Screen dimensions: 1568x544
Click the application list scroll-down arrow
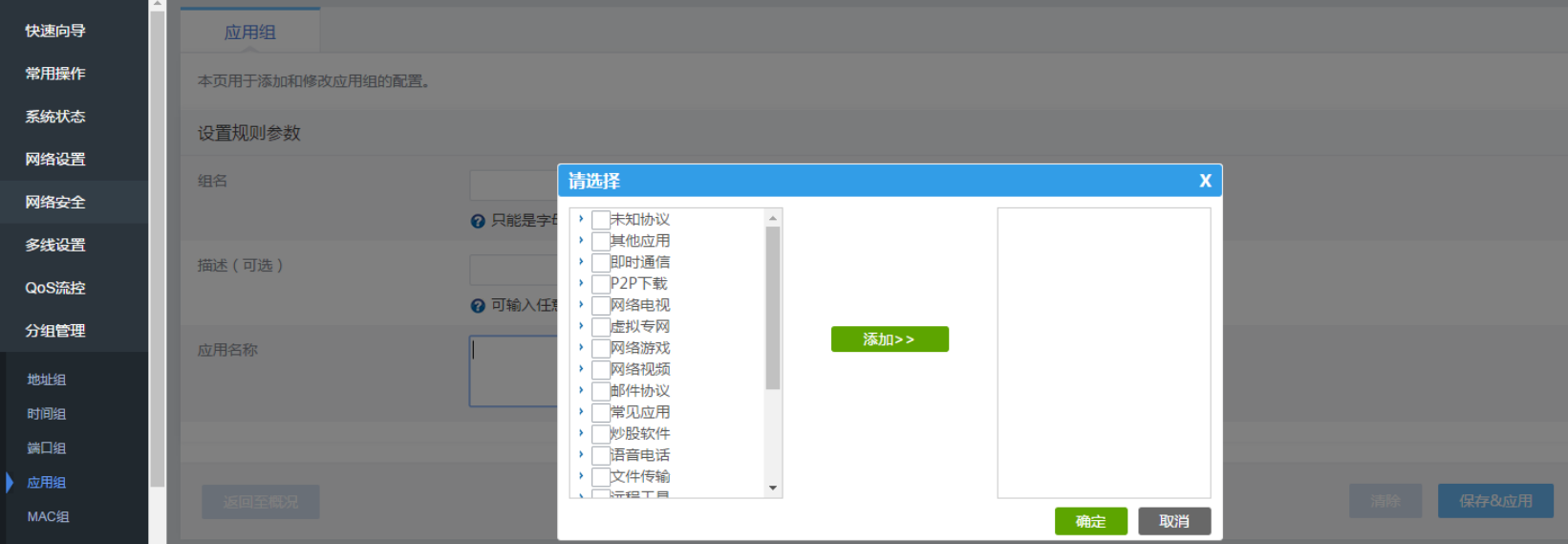(x=773, y=489)
